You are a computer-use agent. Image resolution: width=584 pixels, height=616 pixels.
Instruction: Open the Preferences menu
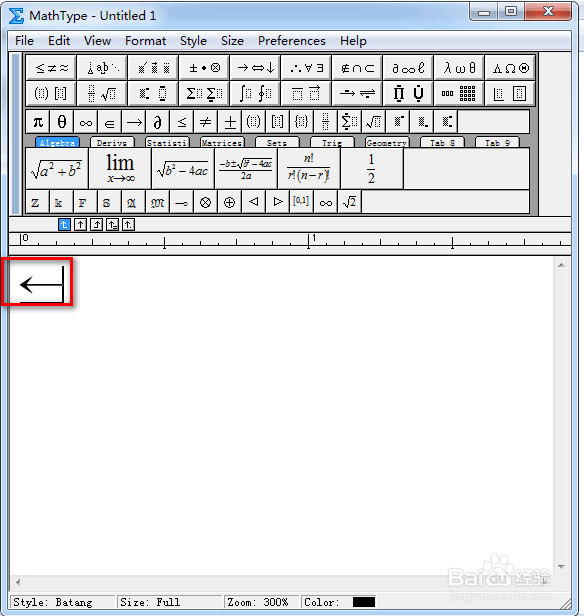pos(292,41)
